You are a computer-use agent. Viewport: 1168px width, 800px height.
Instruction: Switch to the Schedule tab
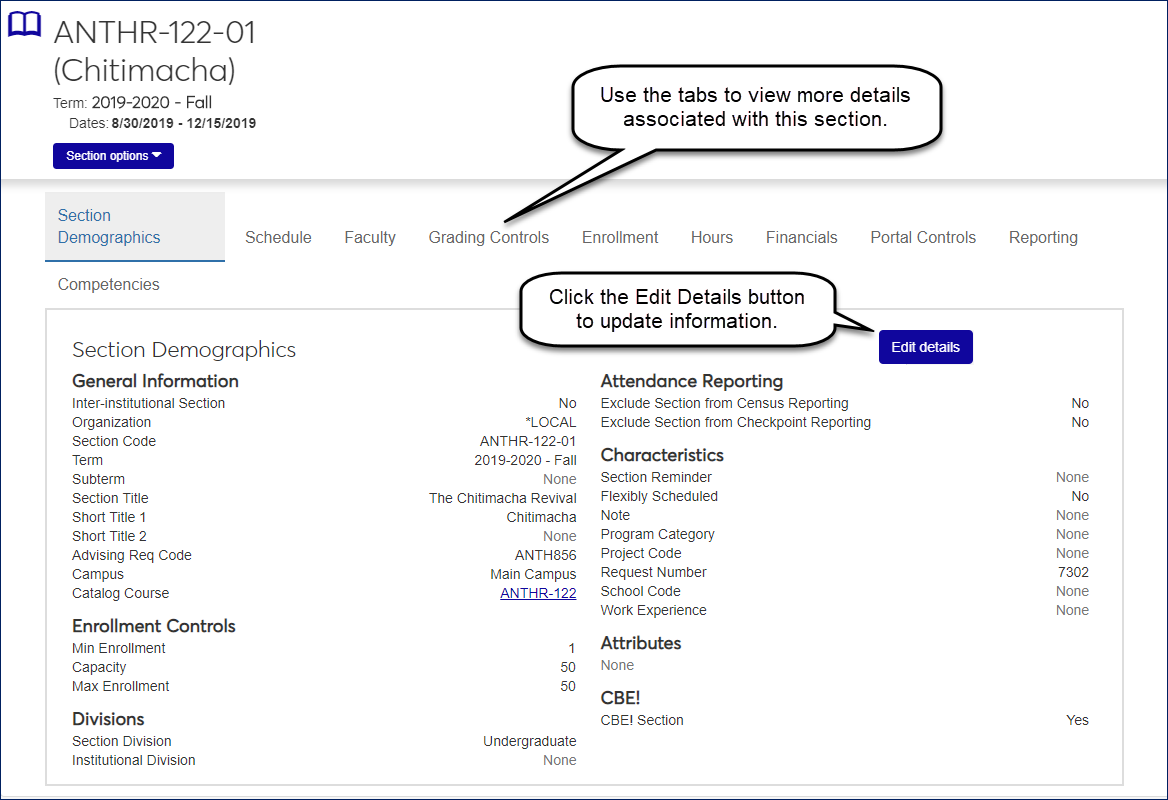click(x=278, y=238)
